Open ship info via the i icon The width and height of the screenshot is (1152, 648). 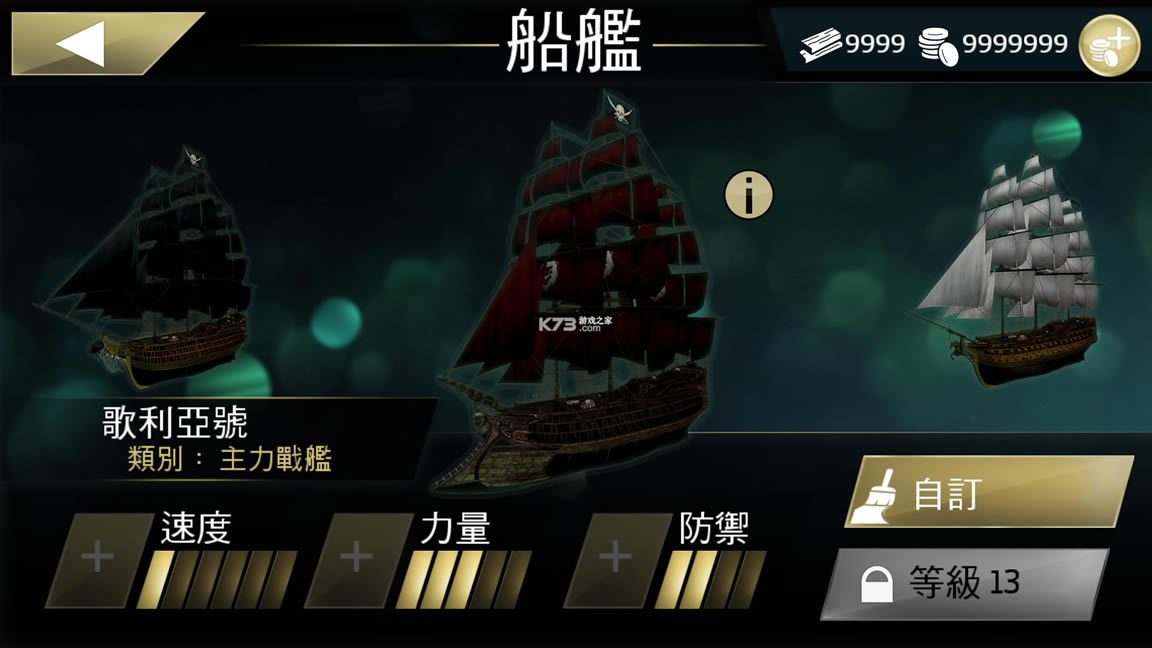tap(749, 195)
